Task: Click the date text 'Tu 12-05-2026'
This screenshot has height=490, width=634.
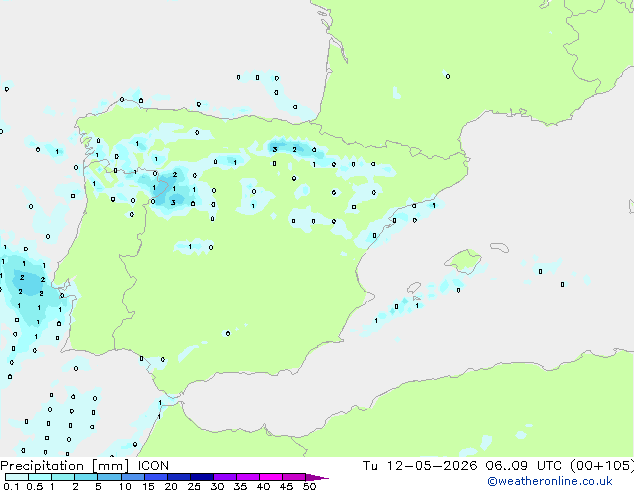Action: tap(420, 466)
